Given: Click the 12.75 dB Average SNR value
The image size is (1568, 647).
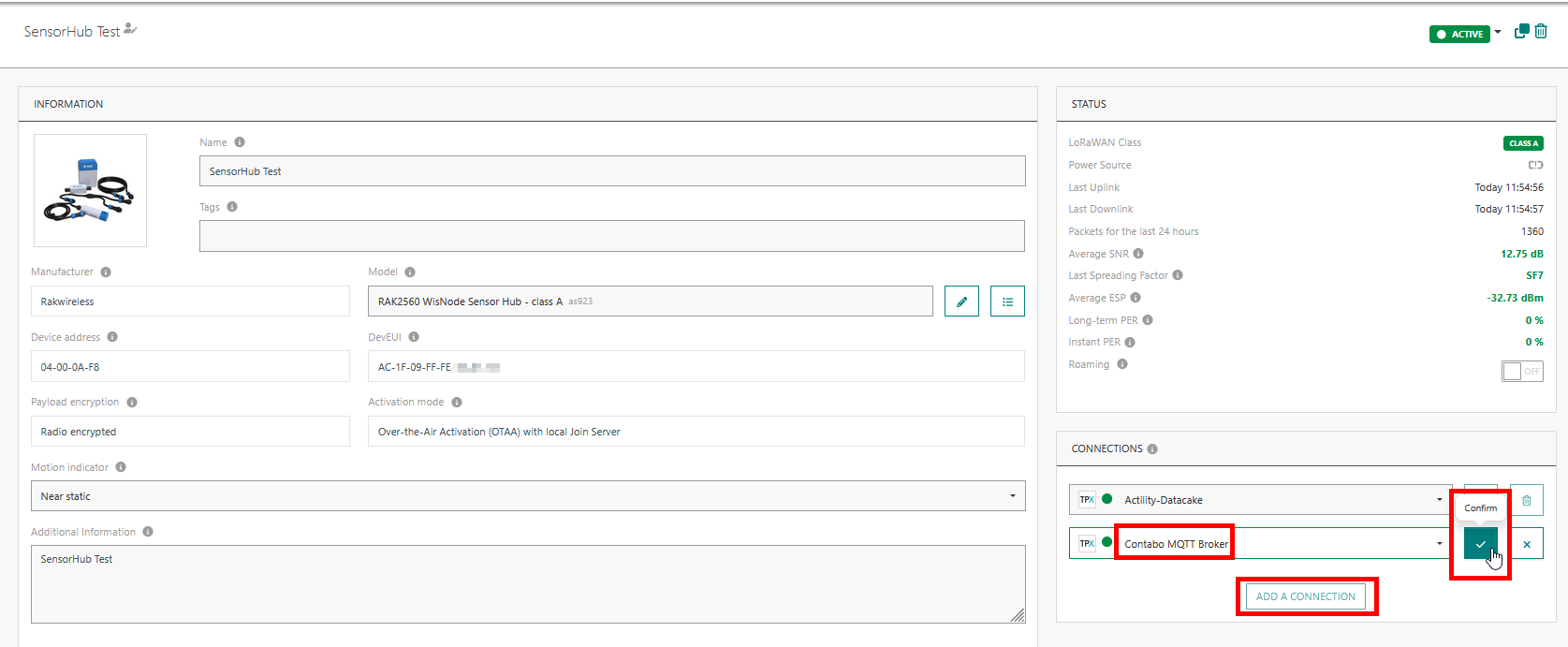Looking at the screenshot, I should coord(1521,254).
